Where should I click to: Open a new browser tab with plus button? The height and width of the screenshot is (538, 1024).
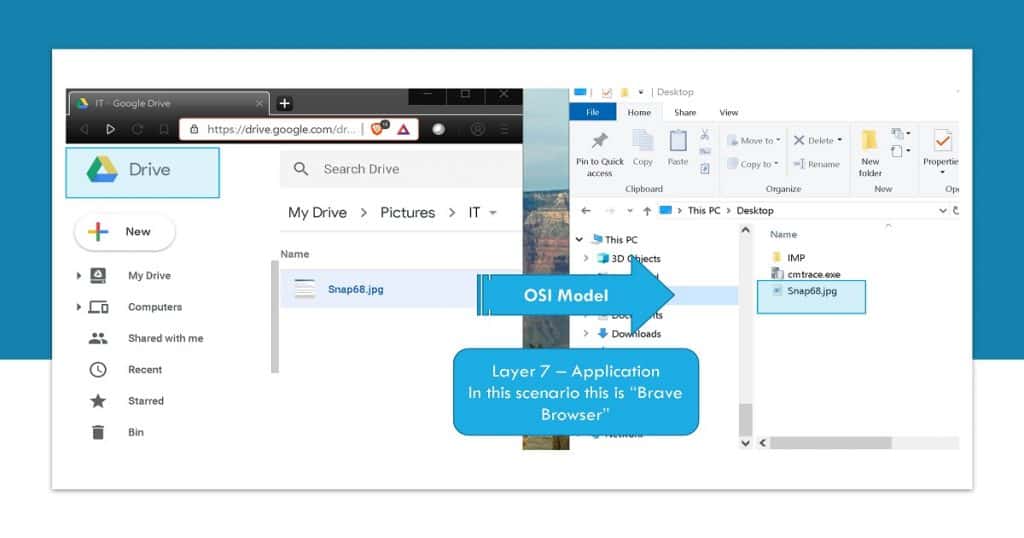coord(284,103)
